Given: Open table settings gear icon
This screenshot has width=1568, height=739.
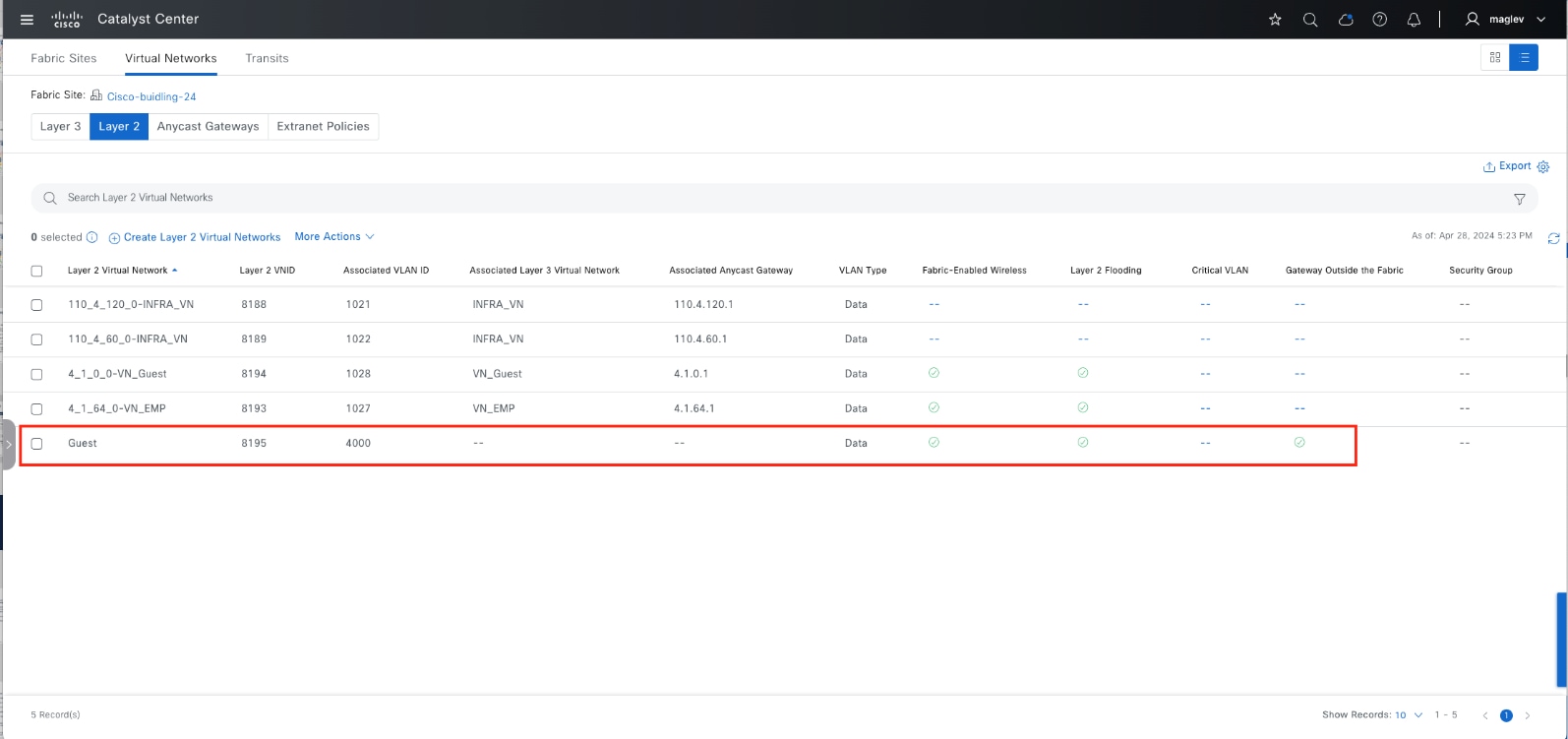Looking at the screenshot, I should [1543, 167].
